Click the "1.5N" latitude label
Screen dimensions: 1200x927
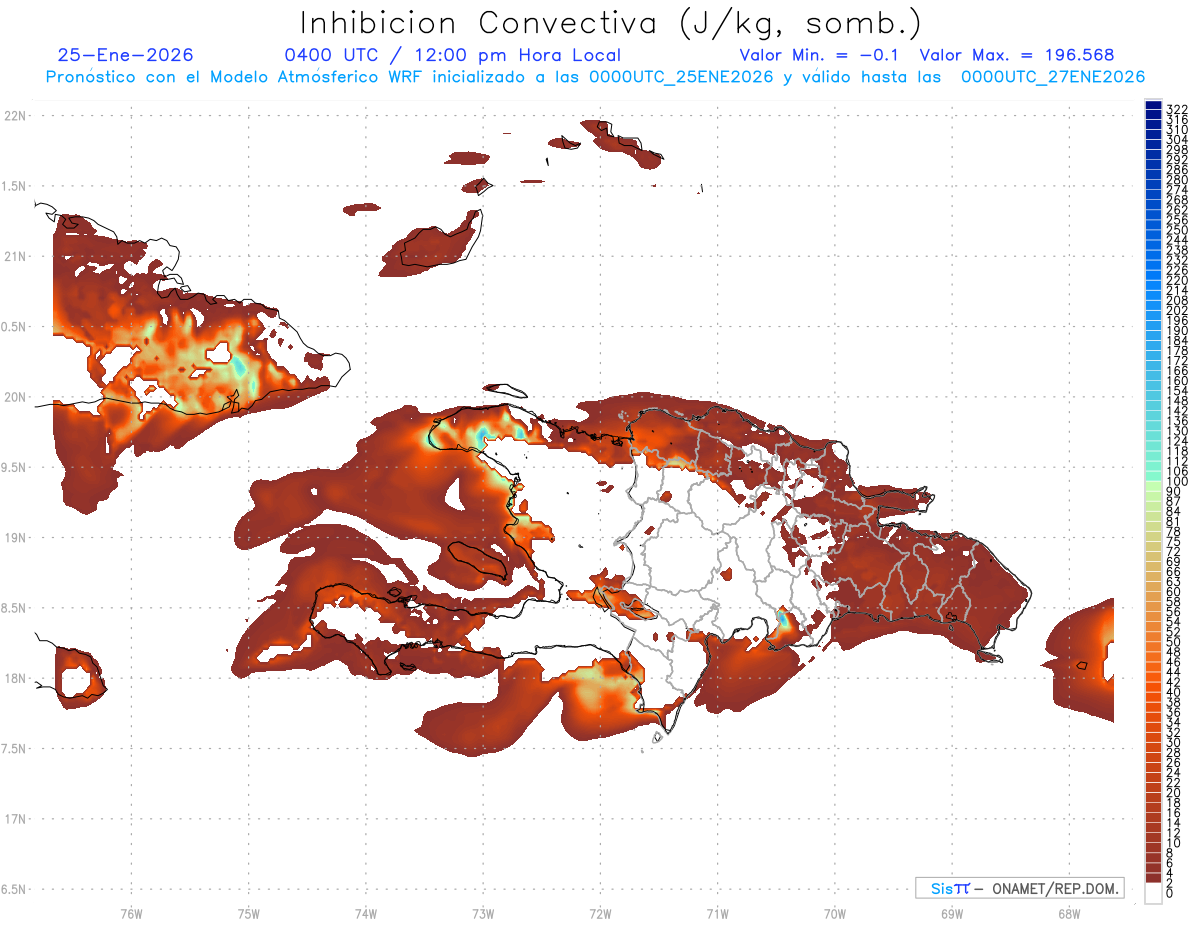tap(14, 186)
